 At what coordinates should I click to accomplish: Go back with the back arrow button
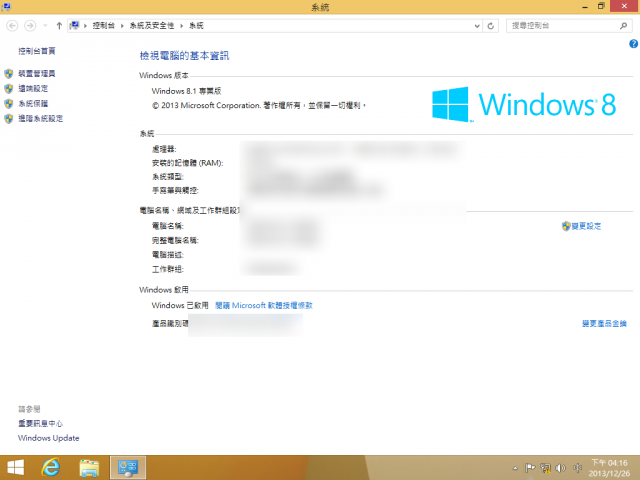pos(12,26)
